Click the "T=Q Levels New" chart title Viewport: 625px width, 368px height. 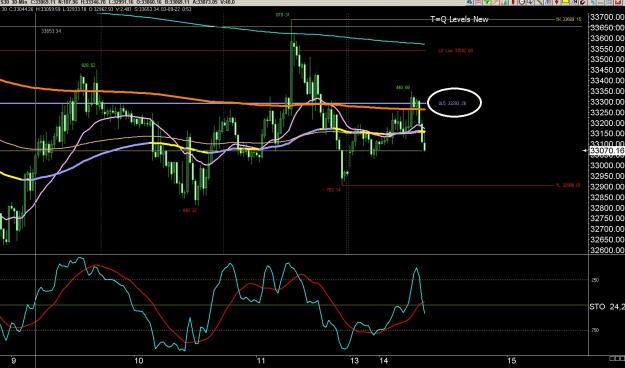pyautogui.click(x=459, y=19)
